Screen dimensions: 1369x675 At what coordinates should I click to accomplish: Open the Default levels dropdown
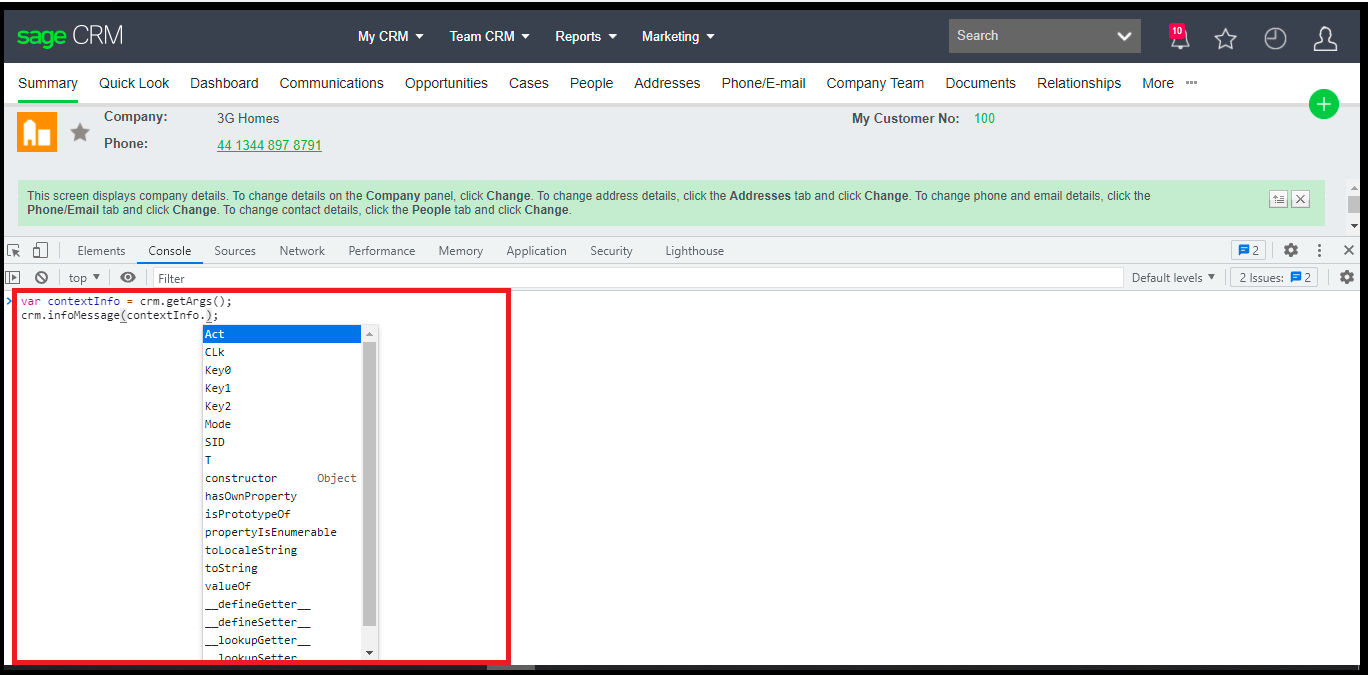pyautogui.click(x=1173, y=277)
